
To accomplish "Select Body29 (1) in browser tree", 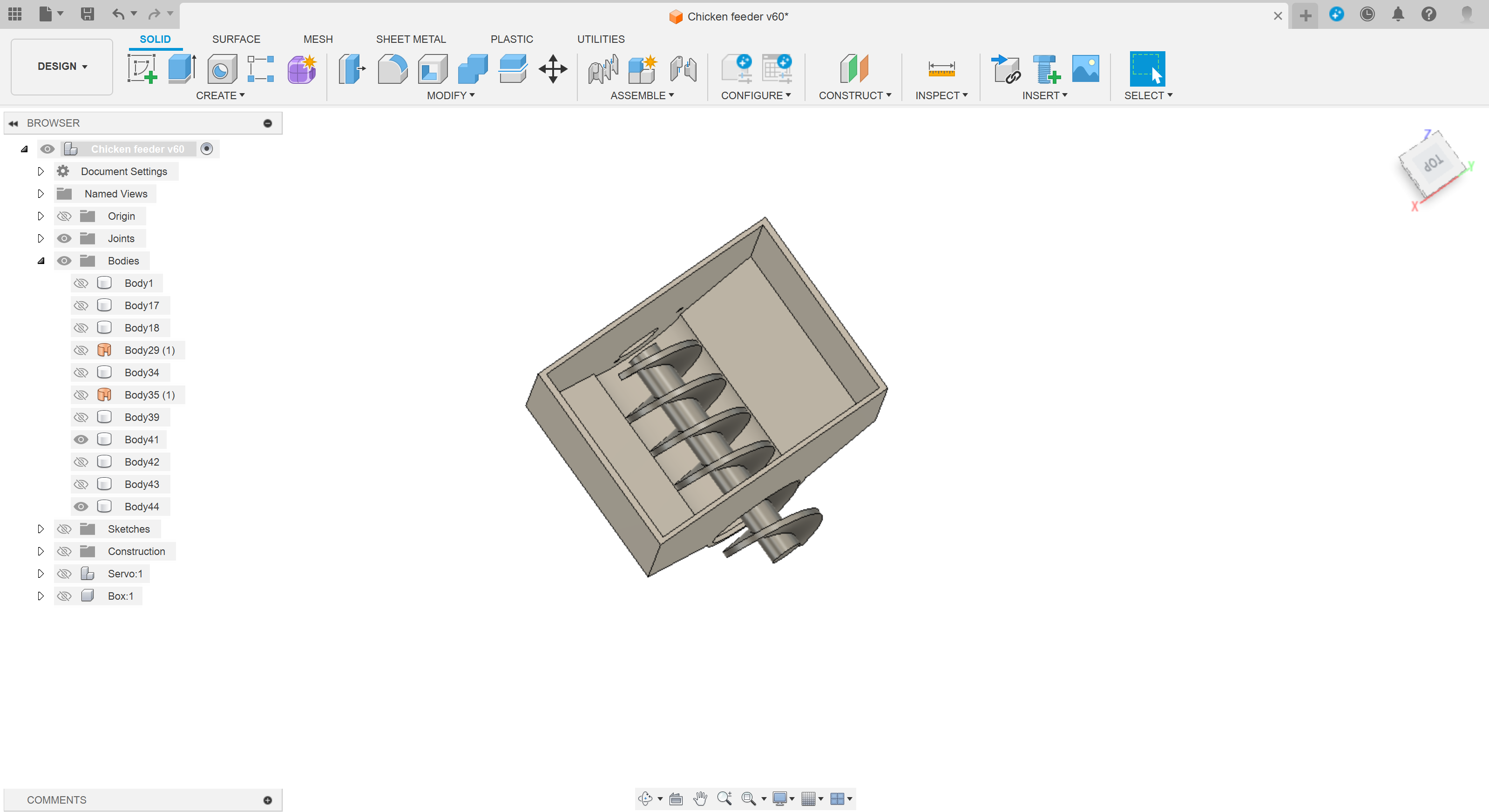I will tap(150, 350).
